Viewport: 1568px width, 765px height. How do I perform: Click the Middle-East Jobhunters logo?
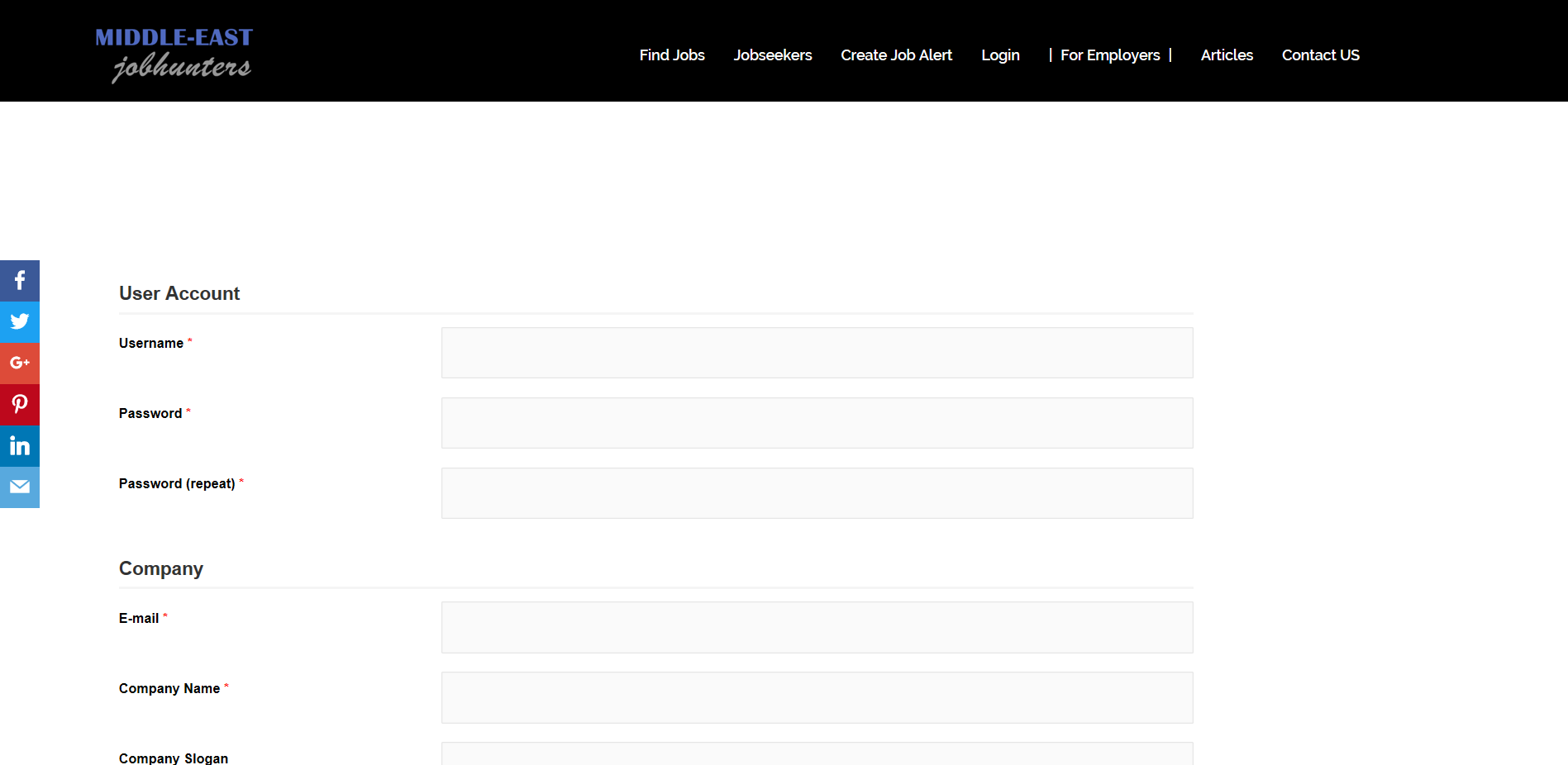[174, 55]
